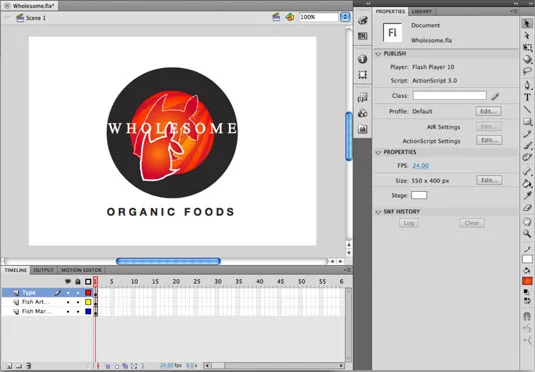The image size is (535, 372).
Task: Collapse the PUBLISH section
Action: coord(378,54)
